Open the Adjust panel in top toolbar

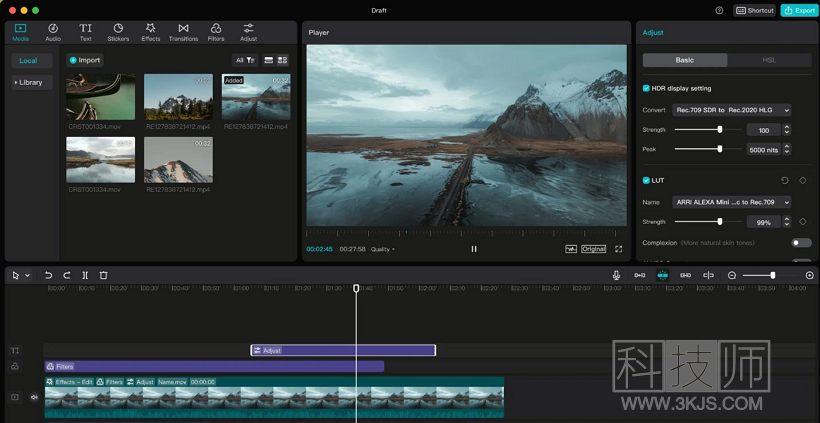(248, 32)
